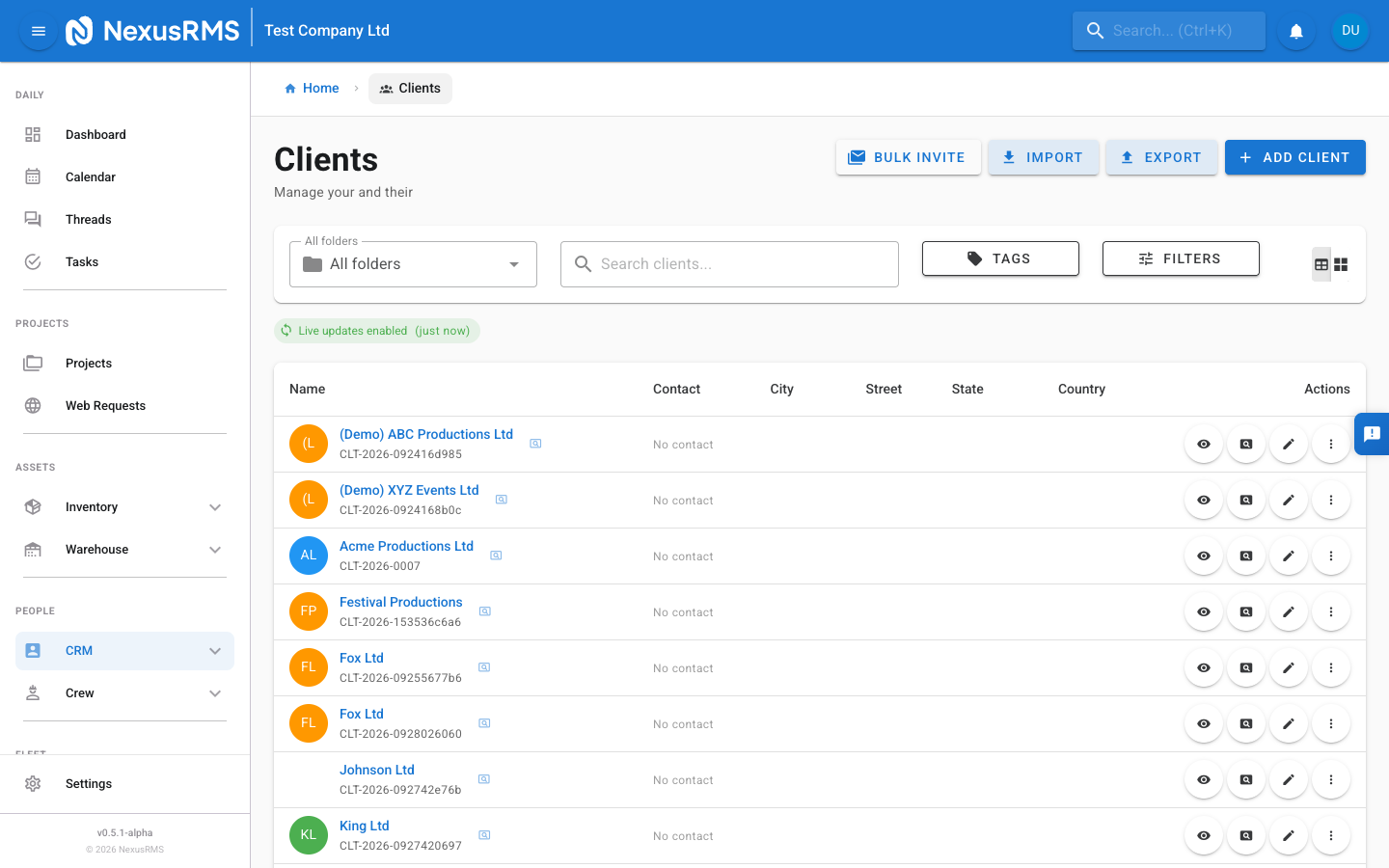Click the NexusRMS logo icon
This screenshot has width=1389, height=868.
[x=80, y=30]
